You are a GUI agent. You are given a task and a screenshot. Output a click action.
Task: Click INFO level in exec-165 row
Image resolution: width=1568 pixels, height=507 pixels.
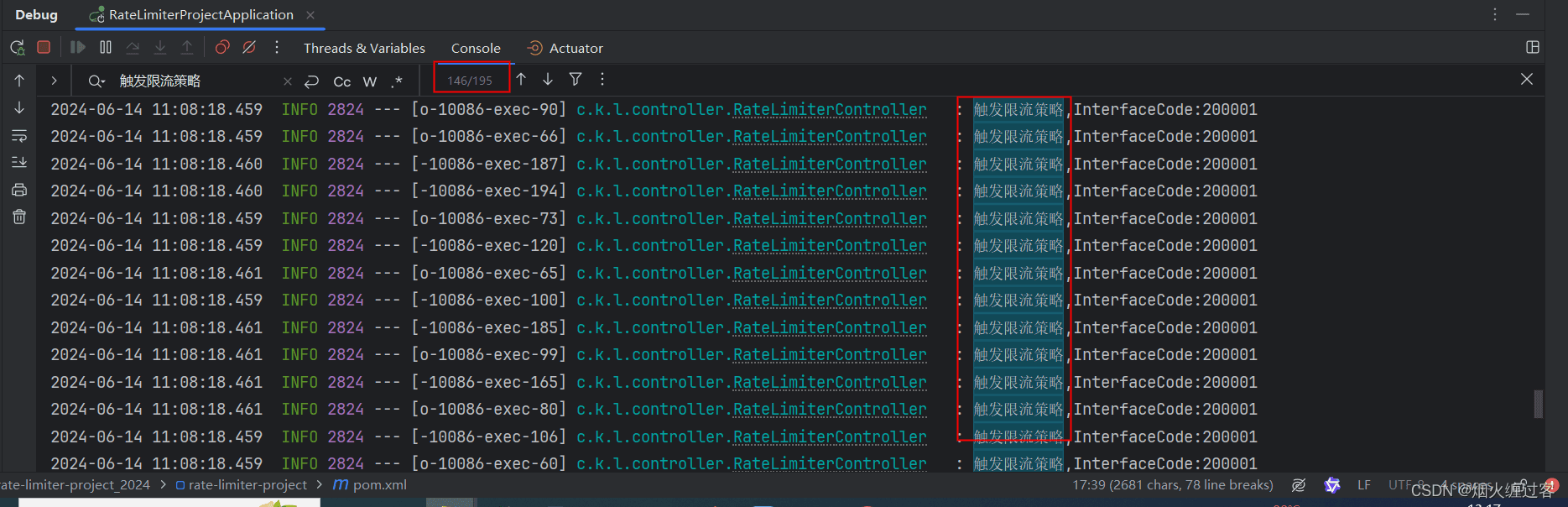tap(300, 383)
